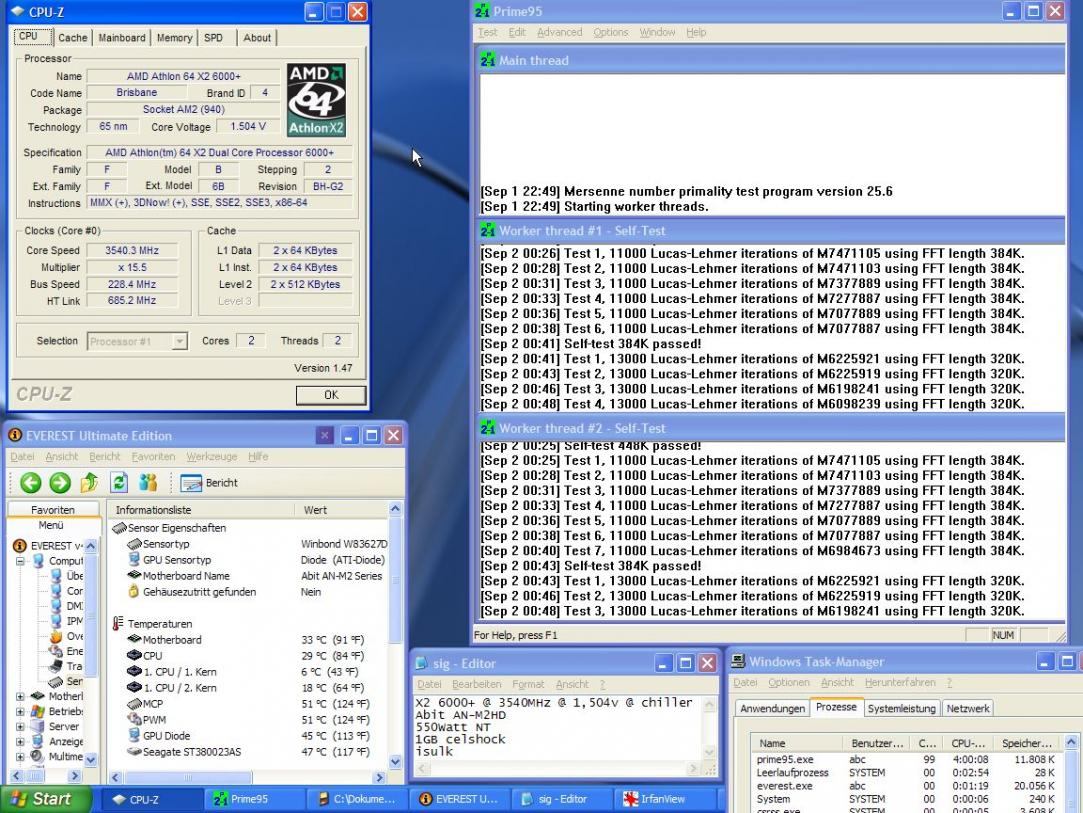This screenshot has width=1083, height=813.
Task: Open the Favoriten menu in EVEREST menu bar
Action: 153,457
